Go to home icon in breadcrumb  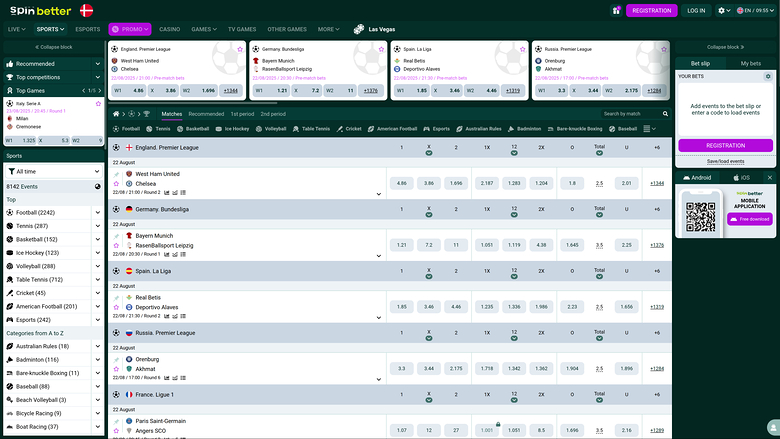tap(116, 114)
